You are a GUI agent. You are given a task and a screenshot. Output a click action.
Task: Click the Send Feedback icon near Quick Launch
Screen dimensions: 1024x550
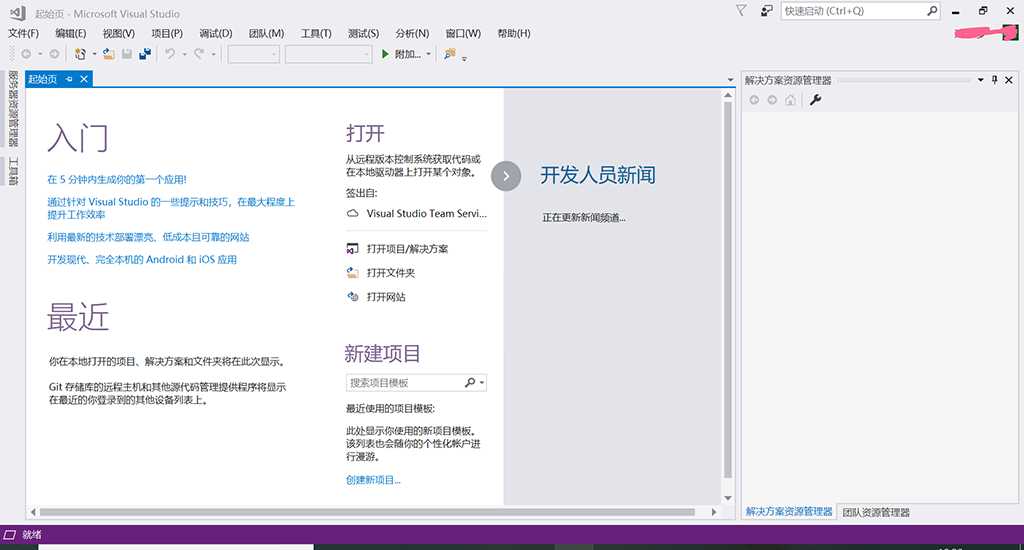coord(767,10)
